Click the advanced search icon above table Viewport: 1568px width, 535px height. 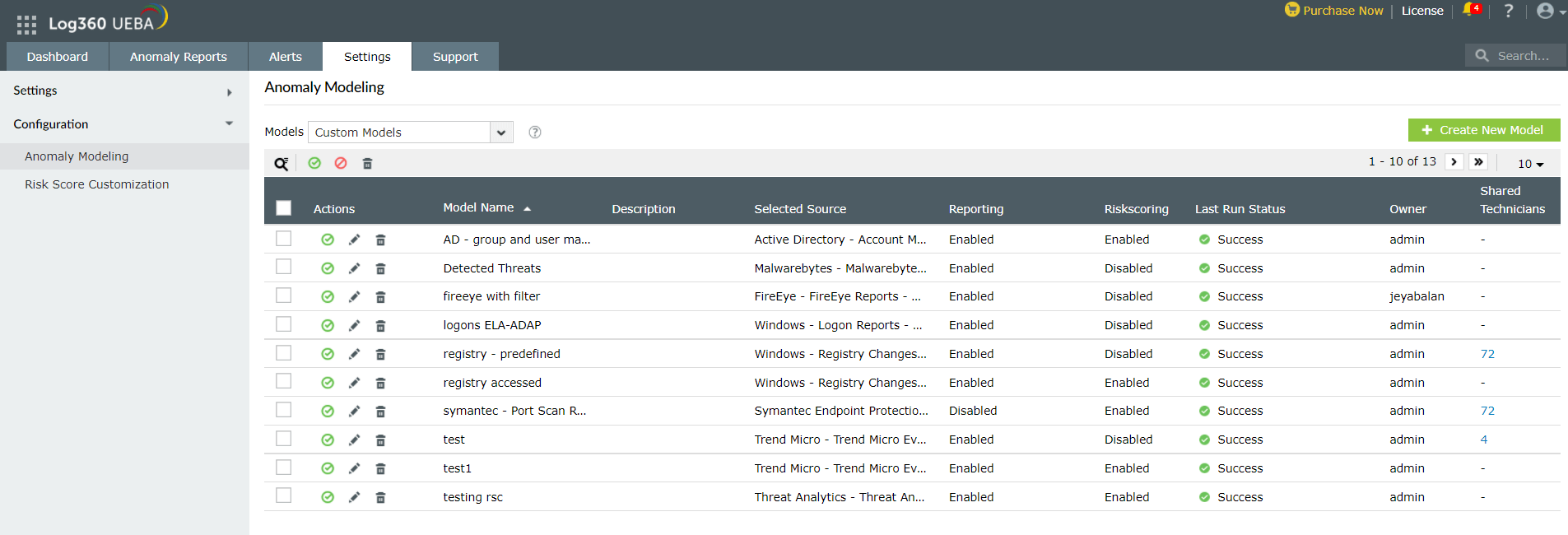point(281,164)
